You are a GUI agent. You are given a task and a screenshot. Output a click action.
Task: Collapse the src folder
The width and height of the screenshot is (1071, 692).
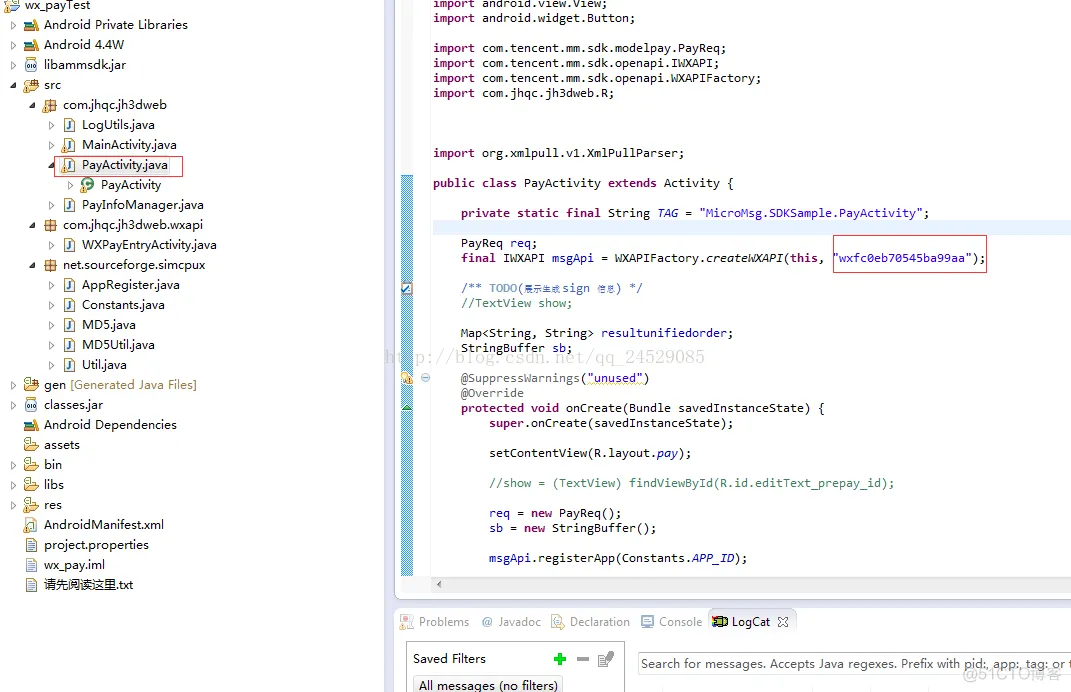[x=13, y=85]
